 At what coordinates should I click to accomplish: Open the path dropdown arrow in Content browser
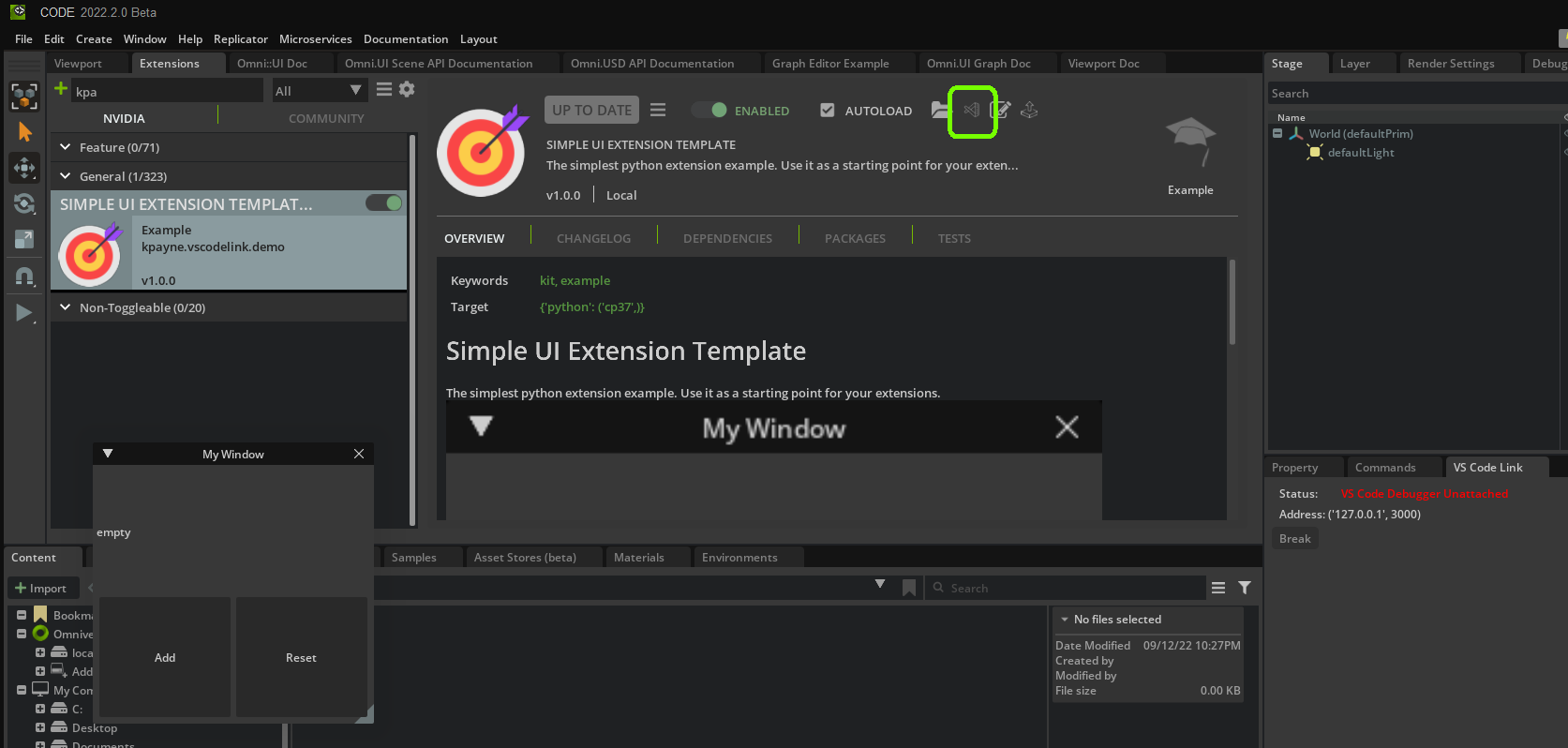[x=880, y=584]
